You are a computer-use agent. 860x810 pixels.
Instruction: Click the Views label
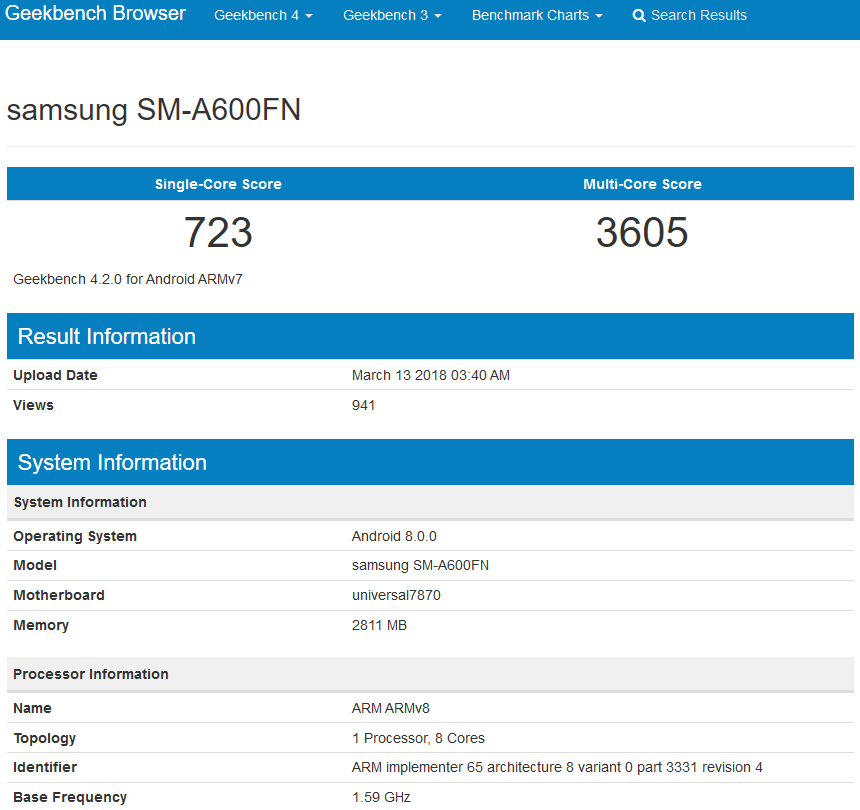click(33, 405)
